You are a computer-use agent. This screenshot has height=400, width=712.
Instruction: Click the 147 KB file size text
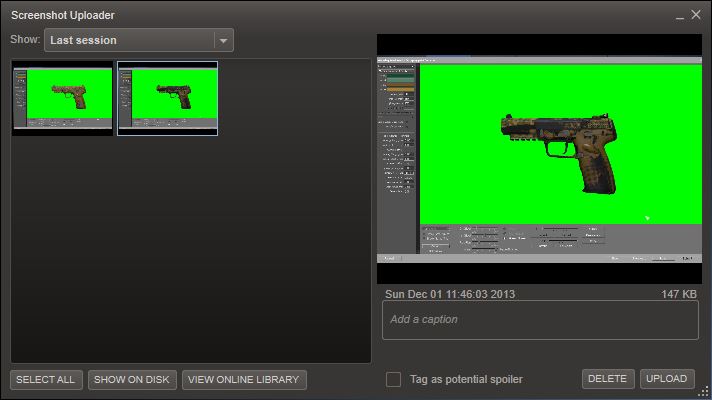pos(679,294)
